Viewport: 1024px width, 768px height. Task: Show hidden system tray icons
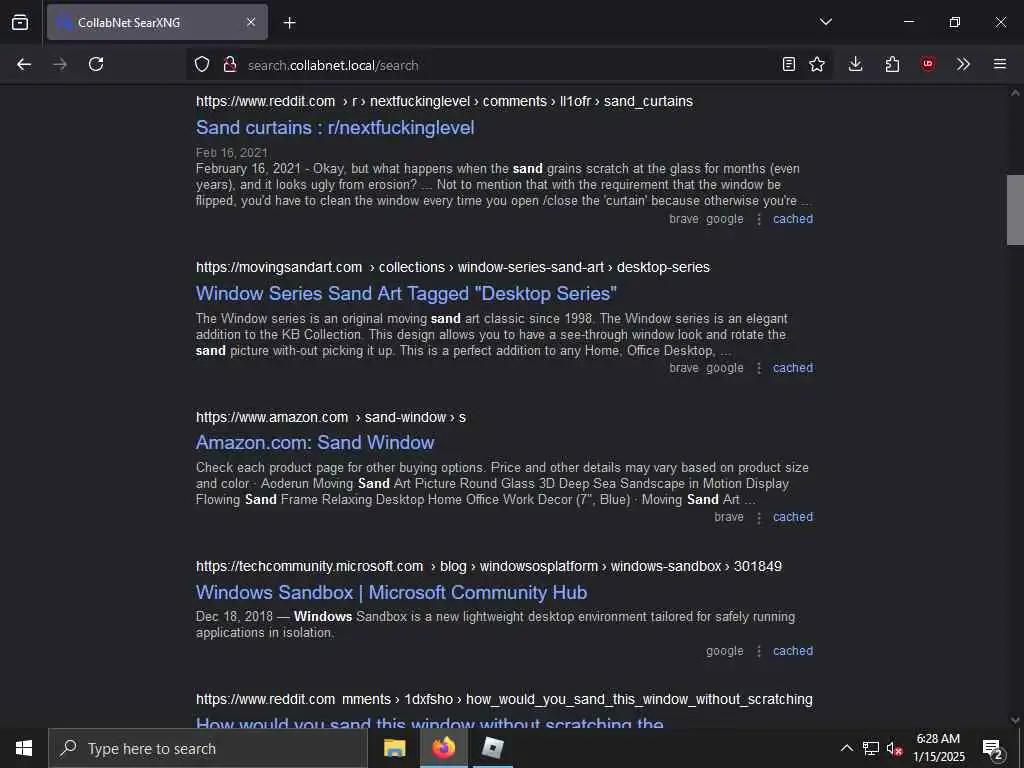(846, 748)
